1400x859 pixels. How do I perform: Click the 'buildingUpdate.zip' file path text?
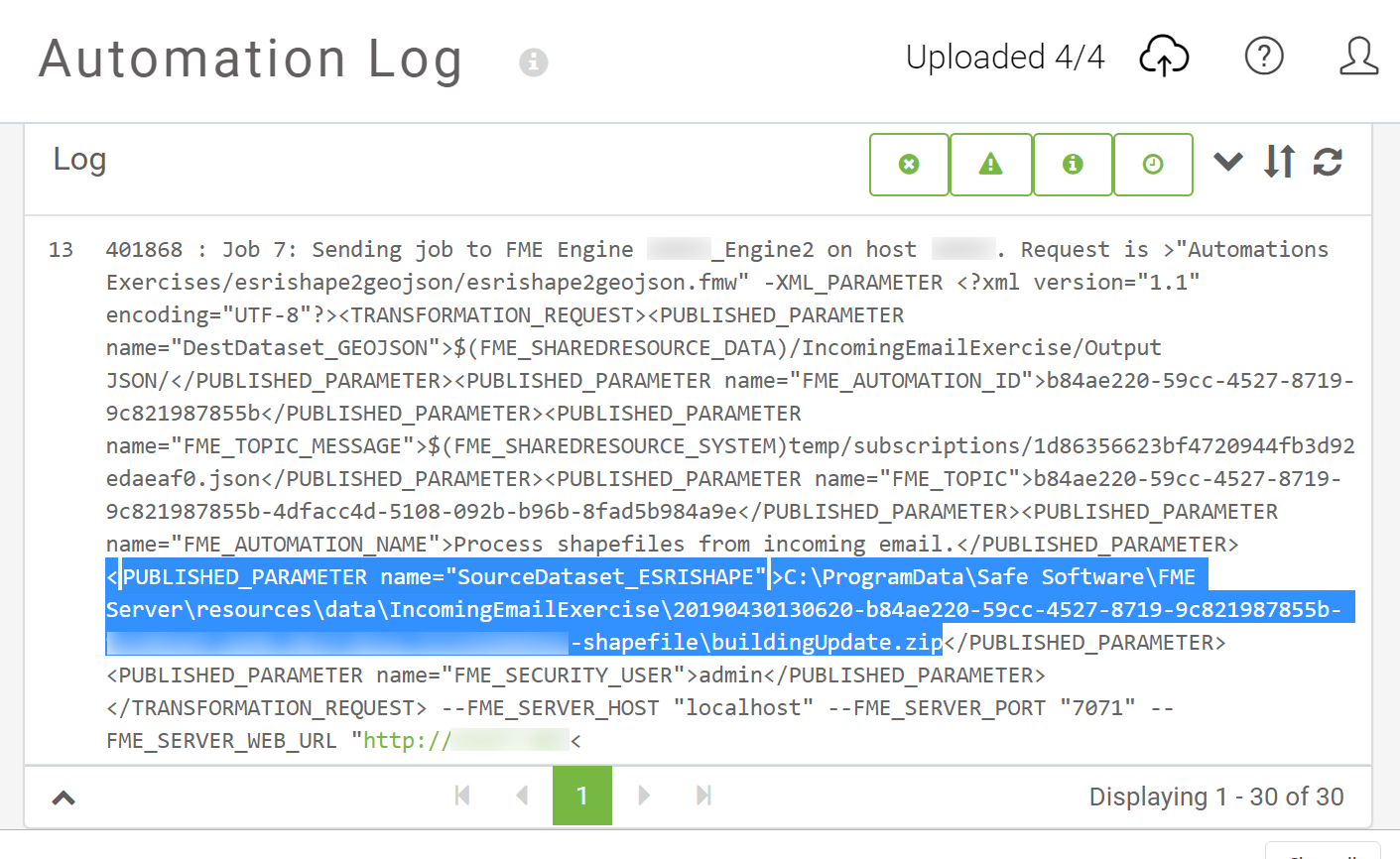tap(827, 643)
